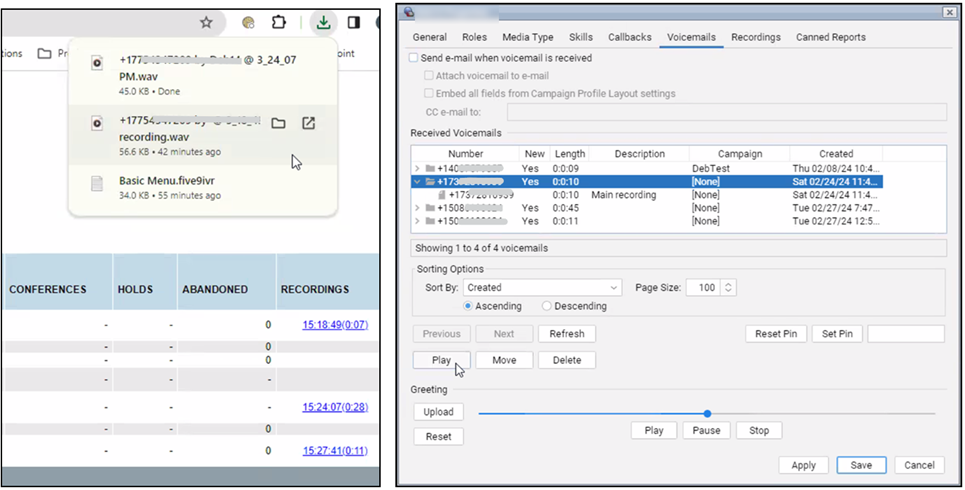Click the voicemail Play button beside Move
Viewport: 965px width, 490px height.
[x=441, y=360]
